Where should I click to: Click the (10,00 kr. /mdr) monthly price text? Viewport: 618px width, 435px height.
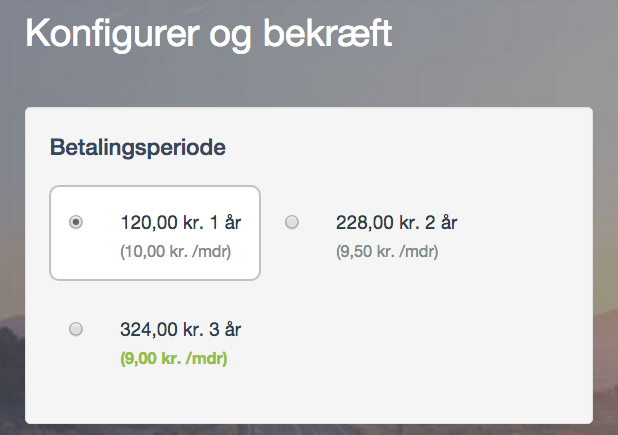176,251
